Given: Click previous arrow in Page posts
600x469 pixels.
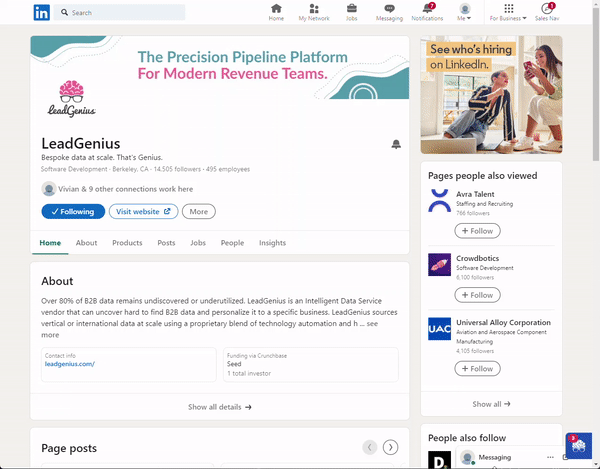Looking at the screenshot, I should tap(370, 447).
